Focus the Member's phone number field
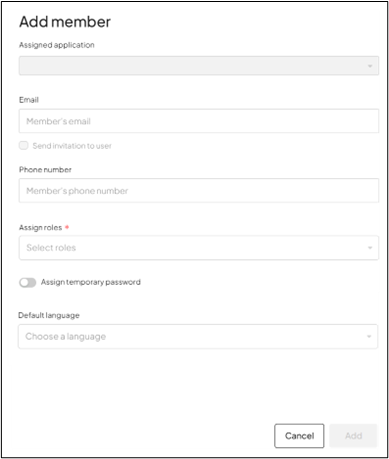Screen dimensions: 389x459 199,191
